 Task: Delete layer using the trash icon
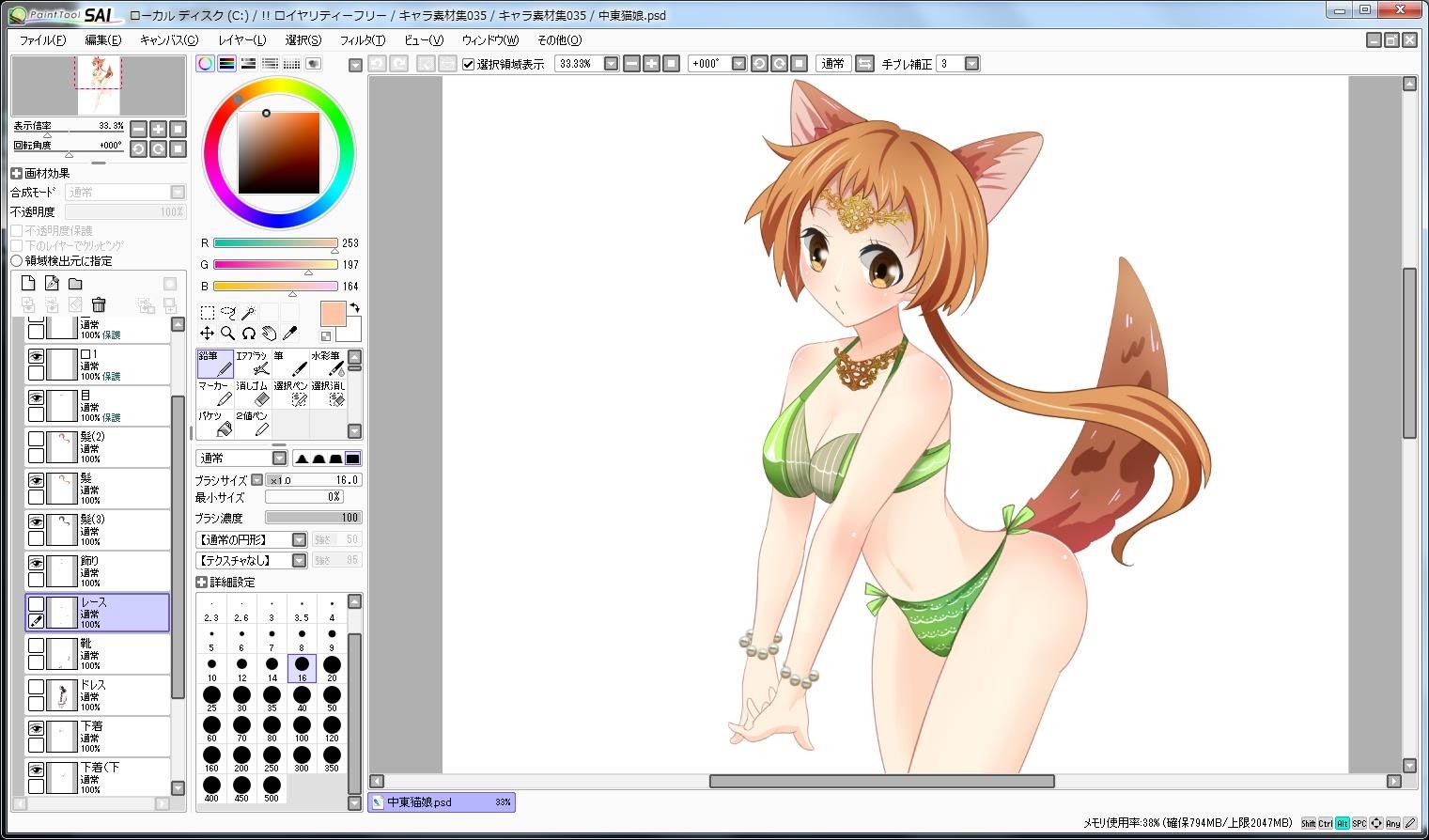pos(99,304)
